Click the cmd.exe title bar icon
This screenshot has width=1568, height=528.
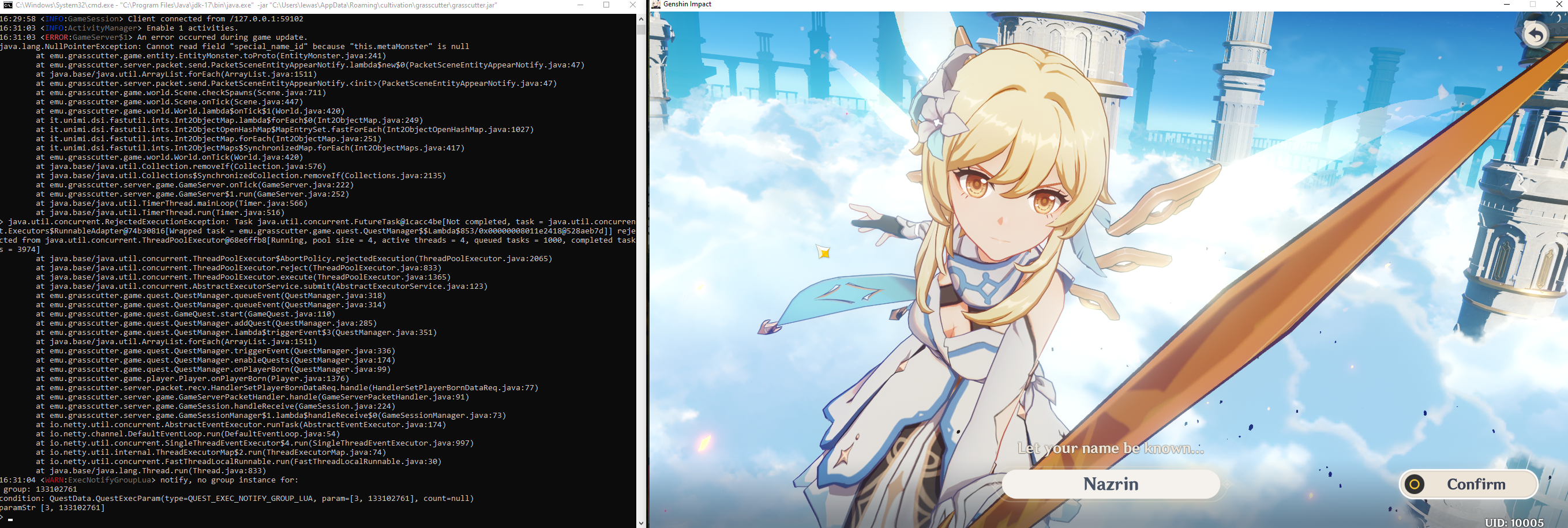click(x=7, y=5)
